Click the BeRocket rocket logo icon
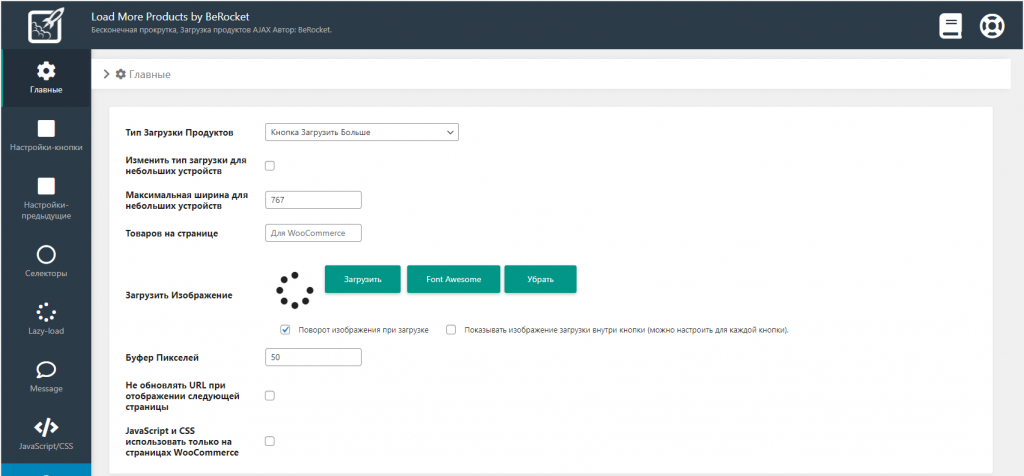The image size is (1024, 476). point(45,25)
